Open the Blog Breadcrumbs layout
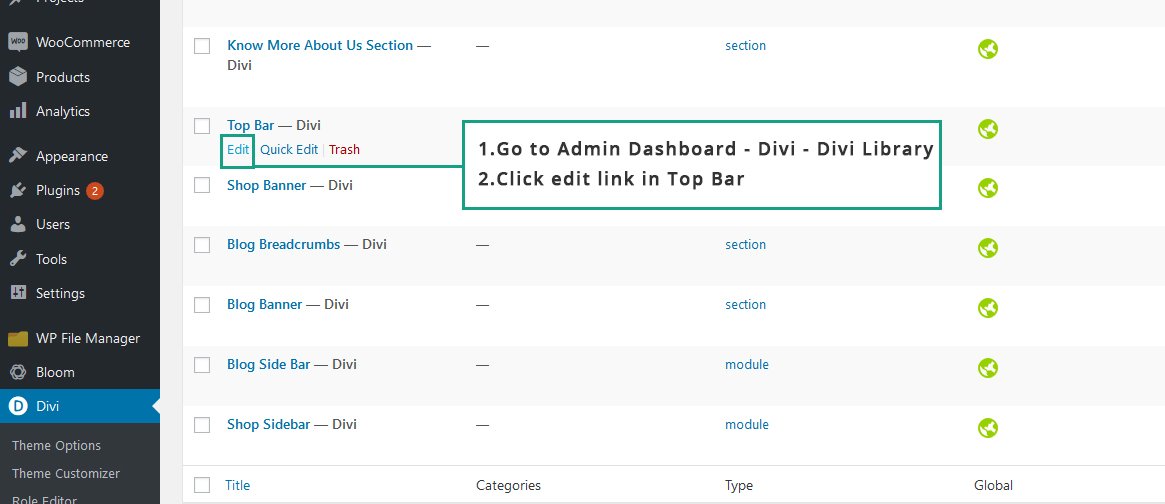 point(284,245)
